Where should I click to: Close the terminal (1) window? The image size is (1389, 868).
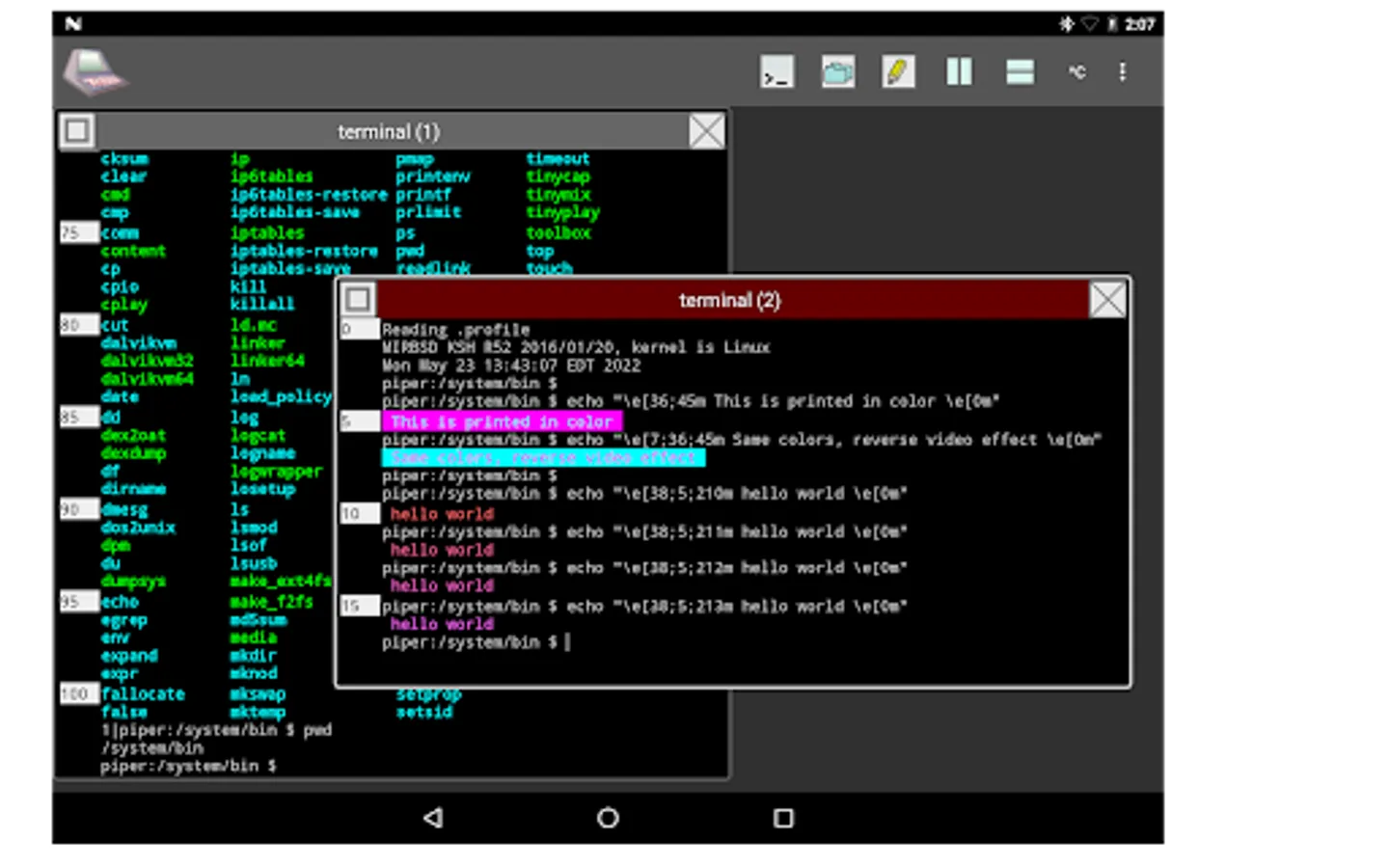[707, 131]
